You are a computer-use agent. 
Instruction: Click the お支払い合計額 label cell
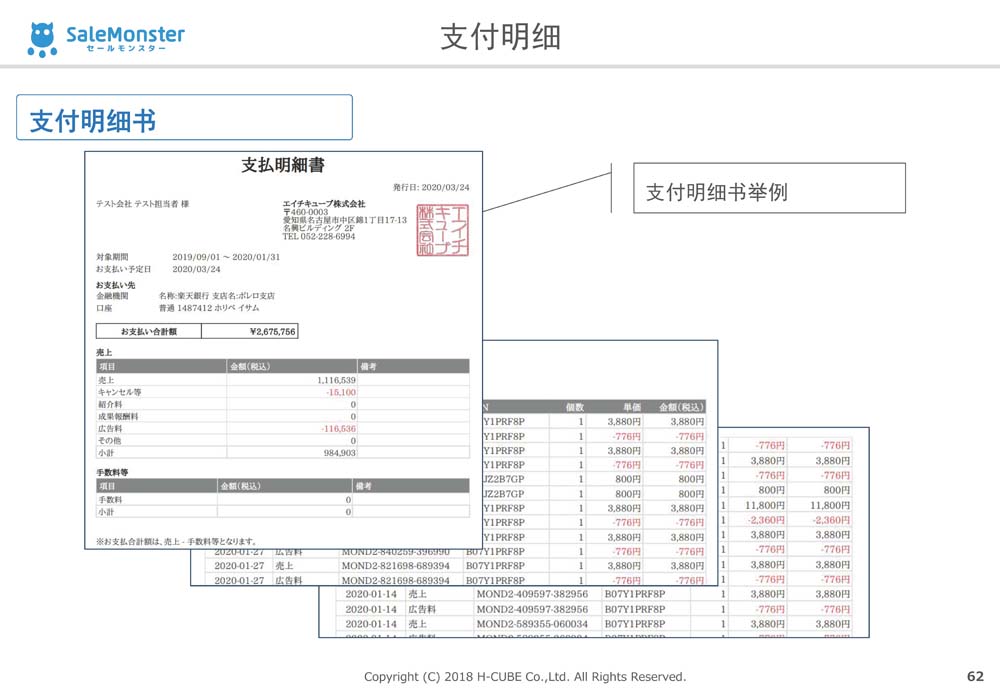tap(149, 332)
